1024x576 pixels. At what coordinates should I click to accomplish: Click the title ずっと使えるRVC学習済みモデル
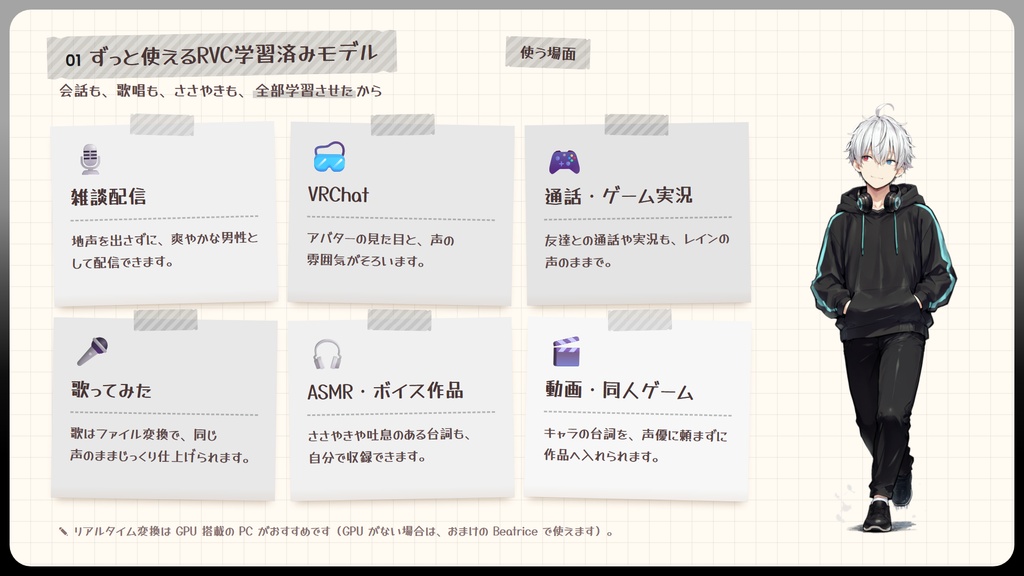pos(234,55)
